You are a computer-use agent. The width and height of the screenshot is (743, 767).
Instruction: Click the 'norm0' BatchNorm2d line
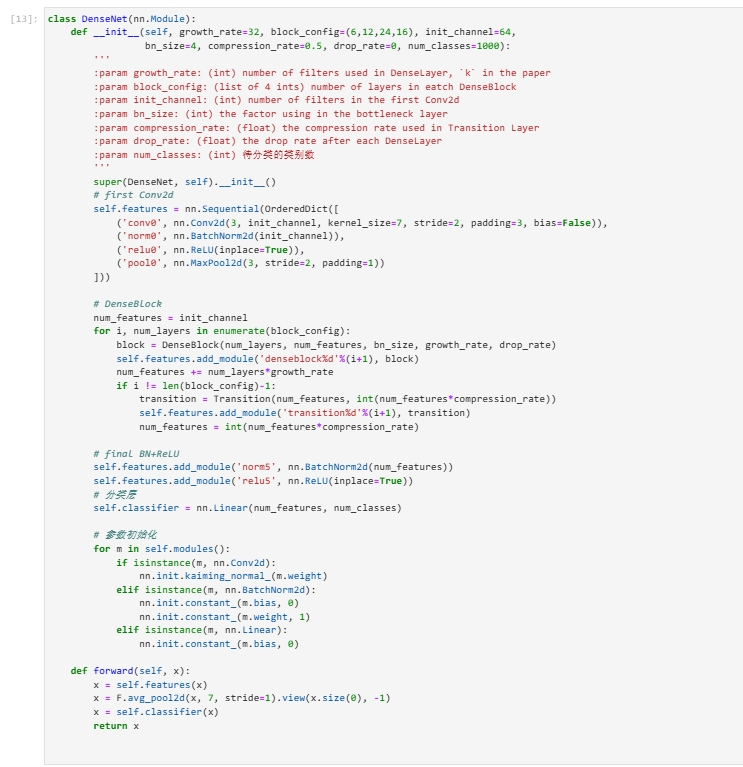coord(230,236)
